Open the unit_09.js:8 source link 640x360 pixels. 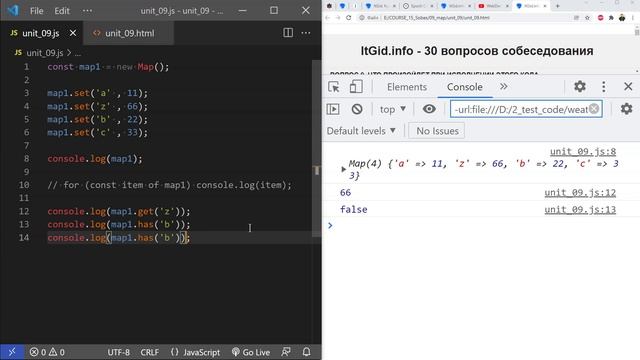[582, 151]
